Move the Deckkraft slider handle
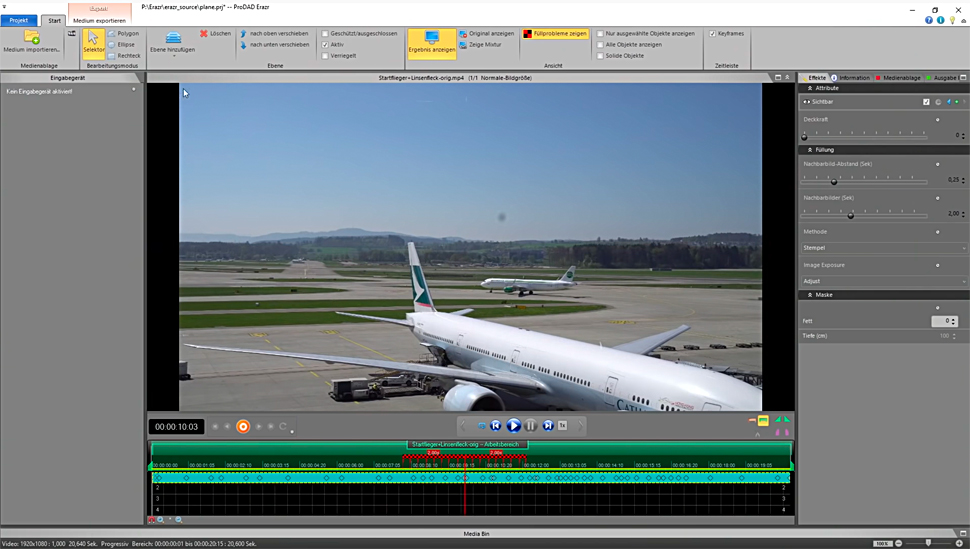 coord(804,137)
